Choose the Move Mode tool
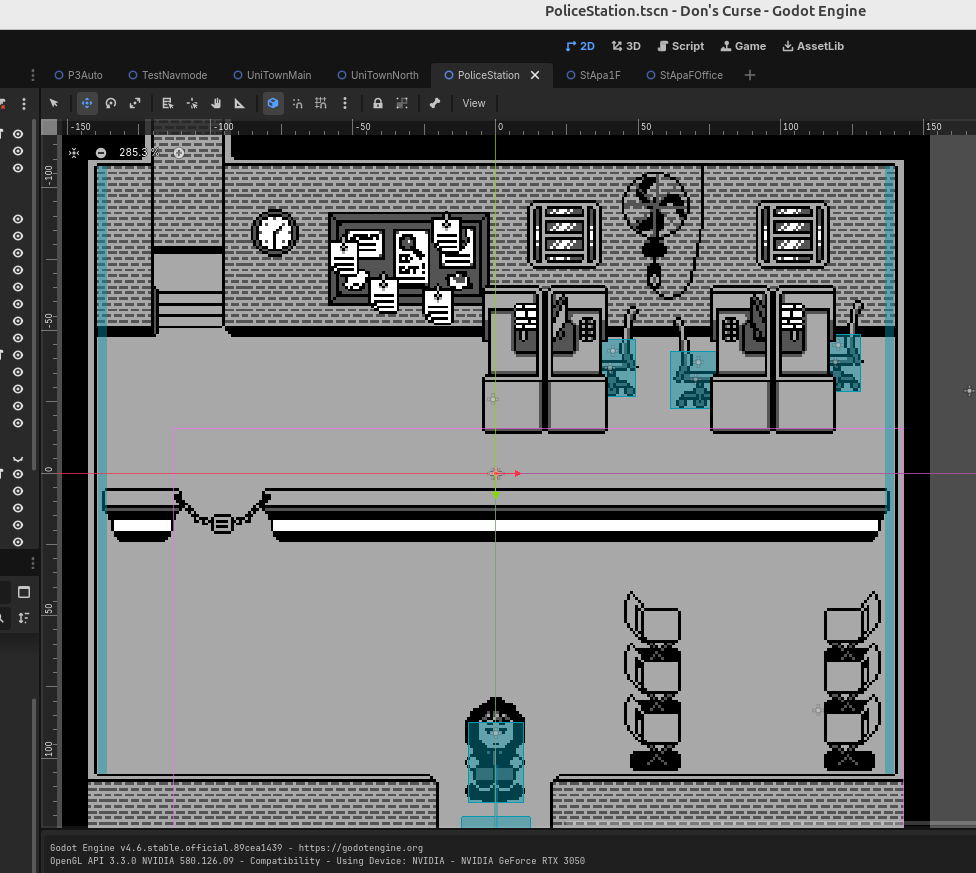The image size is (976, 873). [87, 103]
